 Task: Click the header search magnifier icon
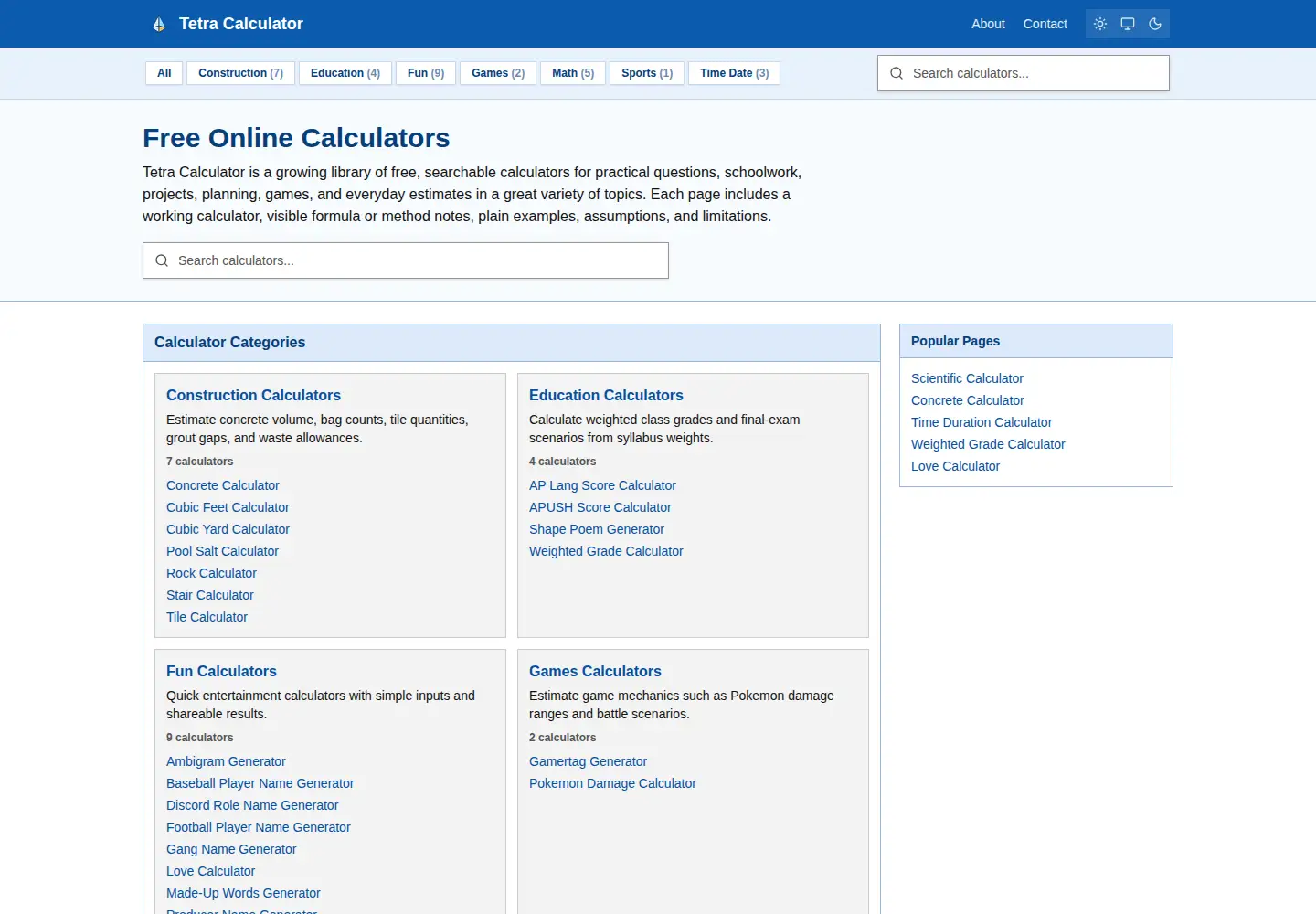[897, 73]
